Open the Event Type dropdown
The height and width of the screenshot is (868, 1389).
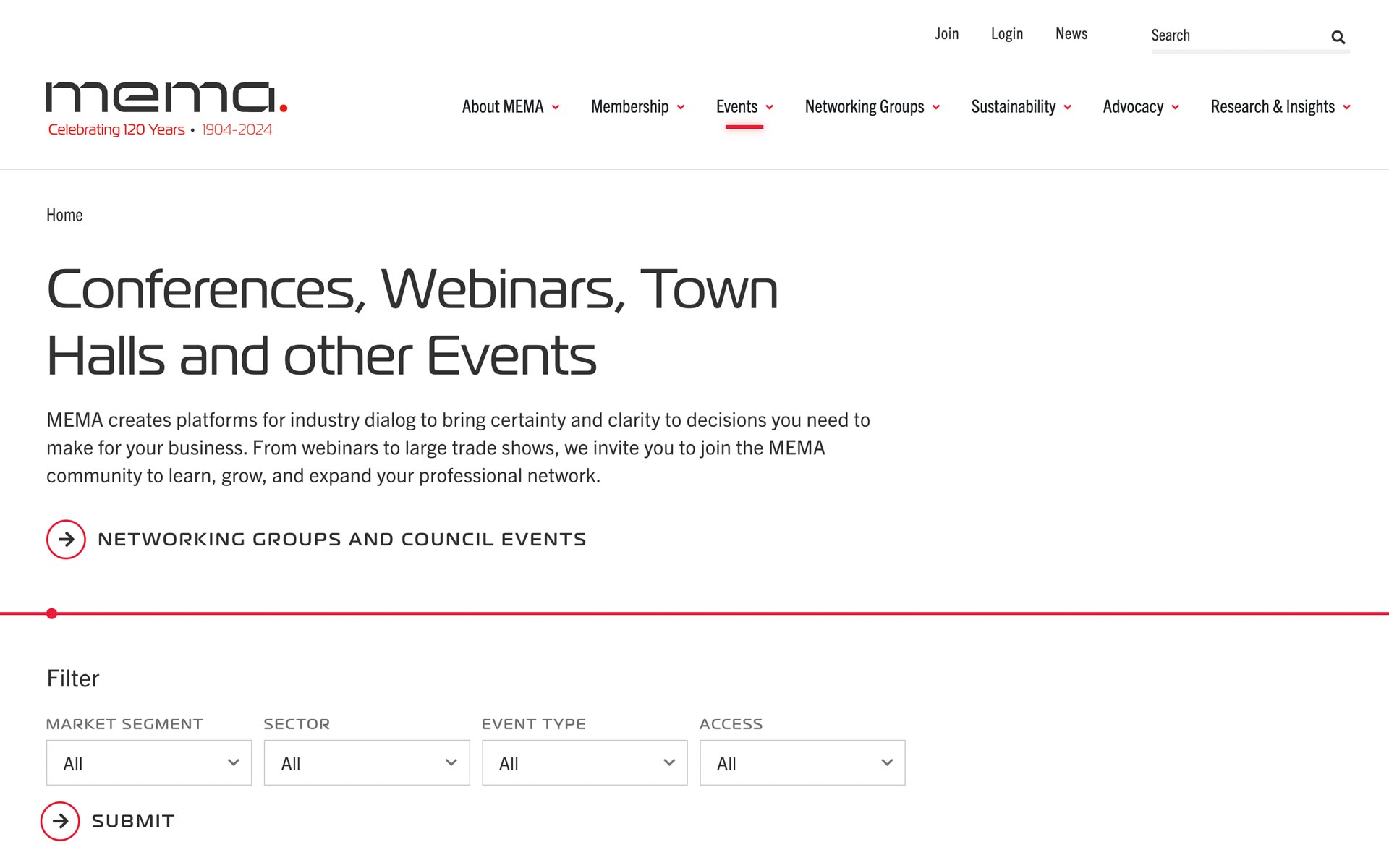click(585, 762)
